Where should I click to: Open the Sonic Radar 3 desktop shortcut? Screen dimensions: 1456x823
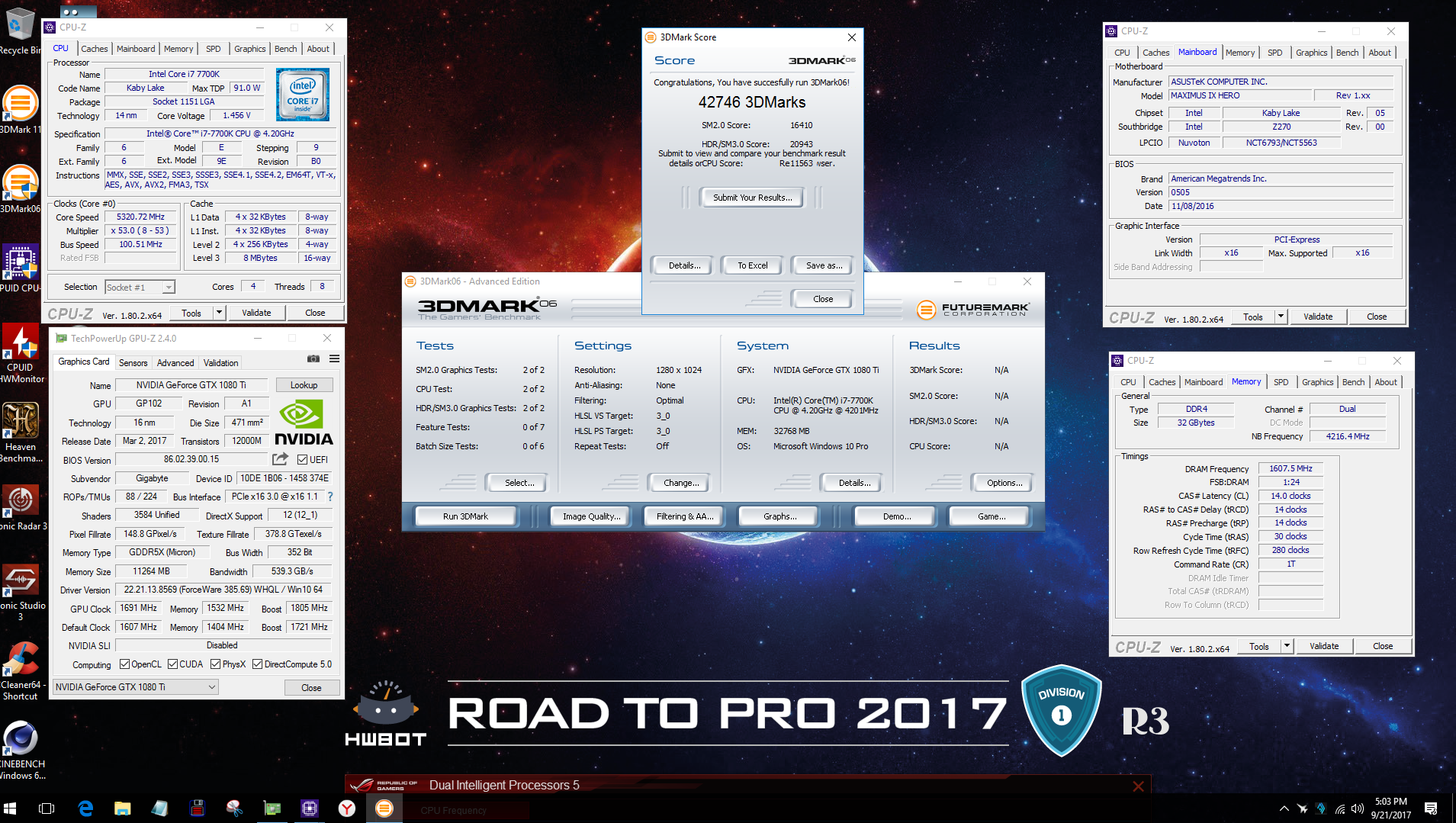(21, 506)
